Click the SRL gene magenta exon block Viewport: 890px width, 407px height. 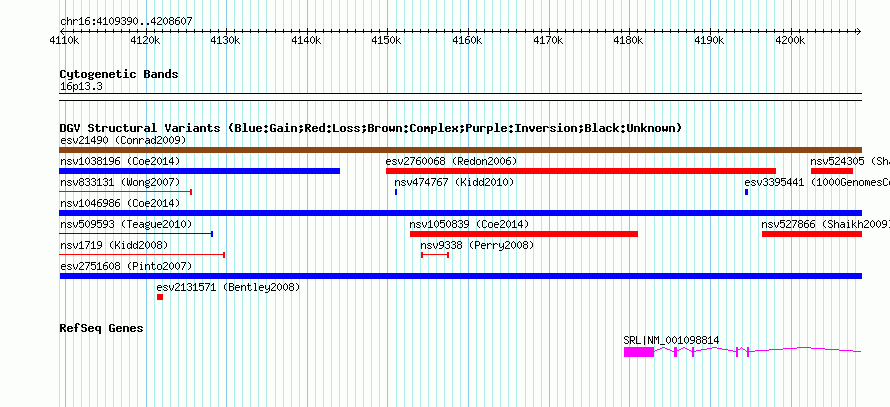pos(639,352)
